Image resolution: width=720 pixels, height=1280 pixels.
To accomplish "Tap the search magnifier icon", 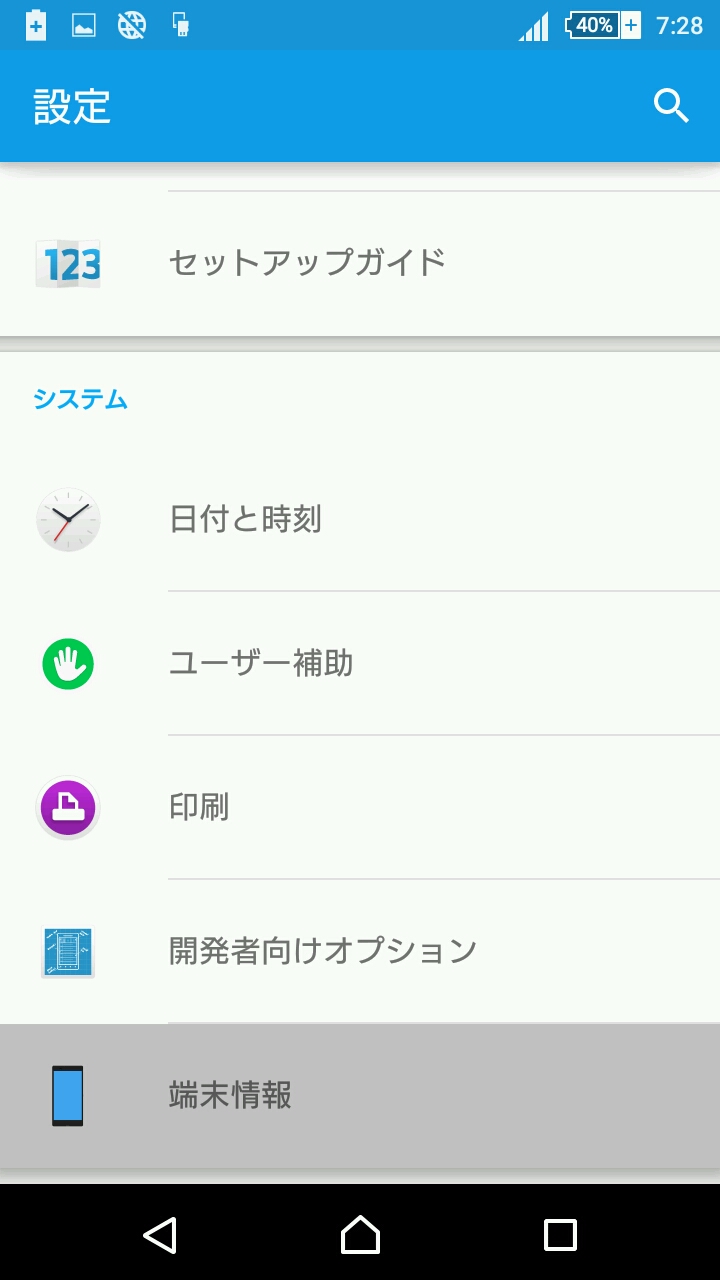I will pyautogui.click(x=671, y=105).
